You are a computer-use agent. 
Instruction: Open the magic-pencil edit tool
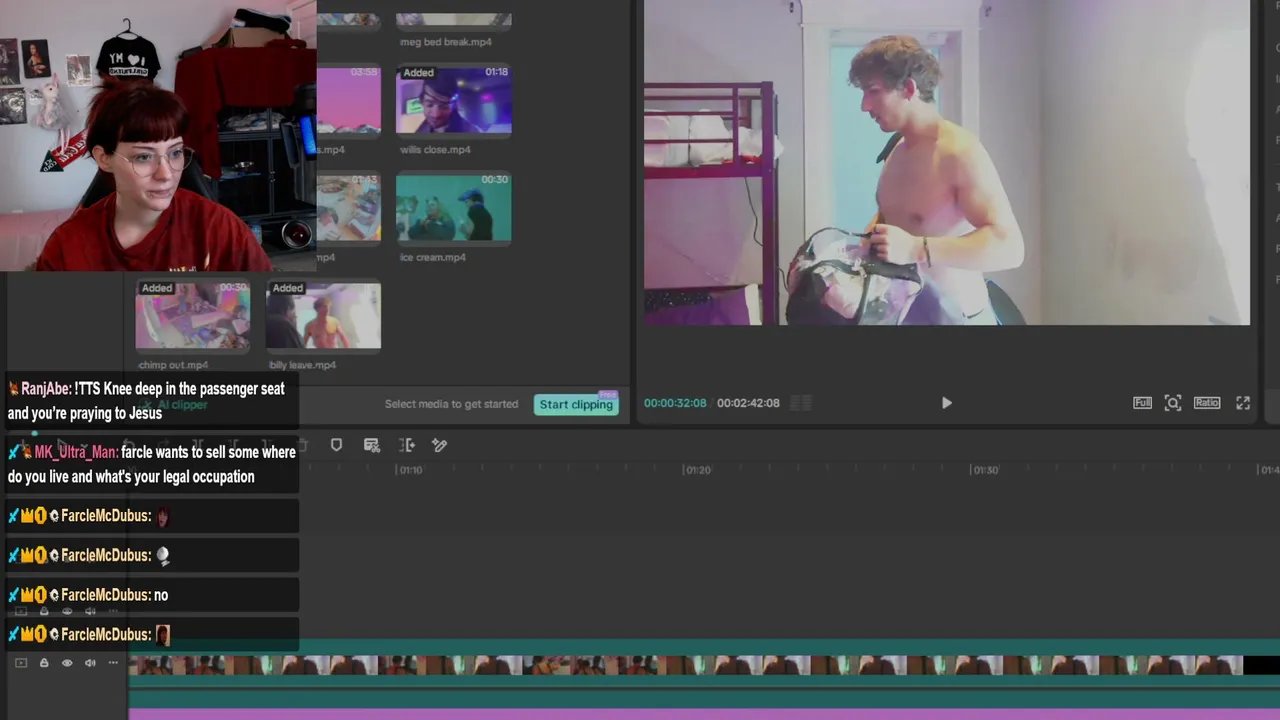(439, 445)
